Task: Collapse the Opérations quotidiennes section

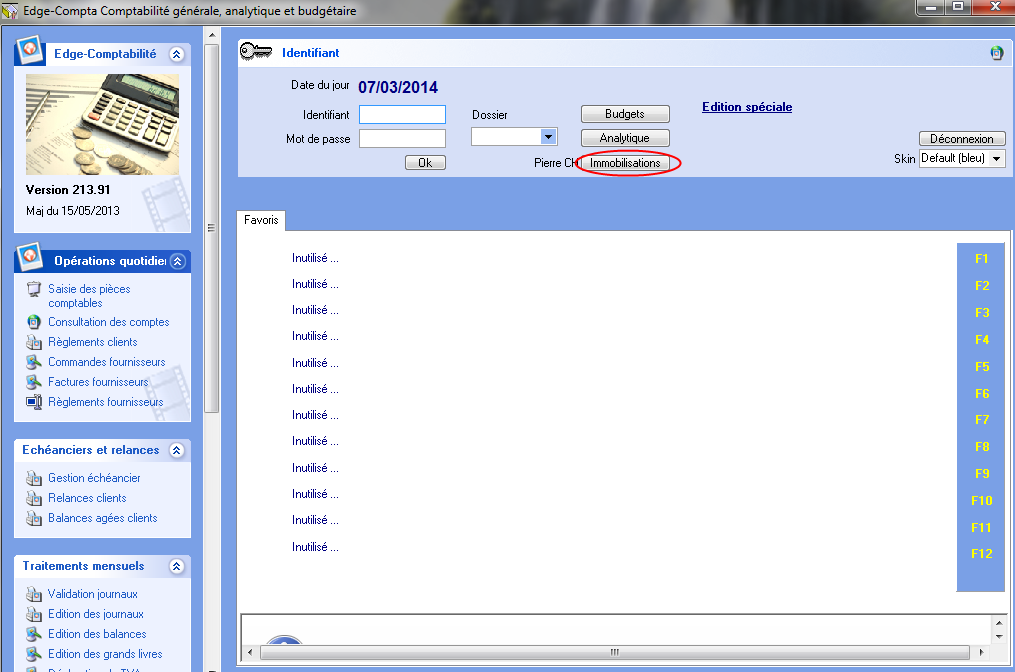Action: click(177, 261)
